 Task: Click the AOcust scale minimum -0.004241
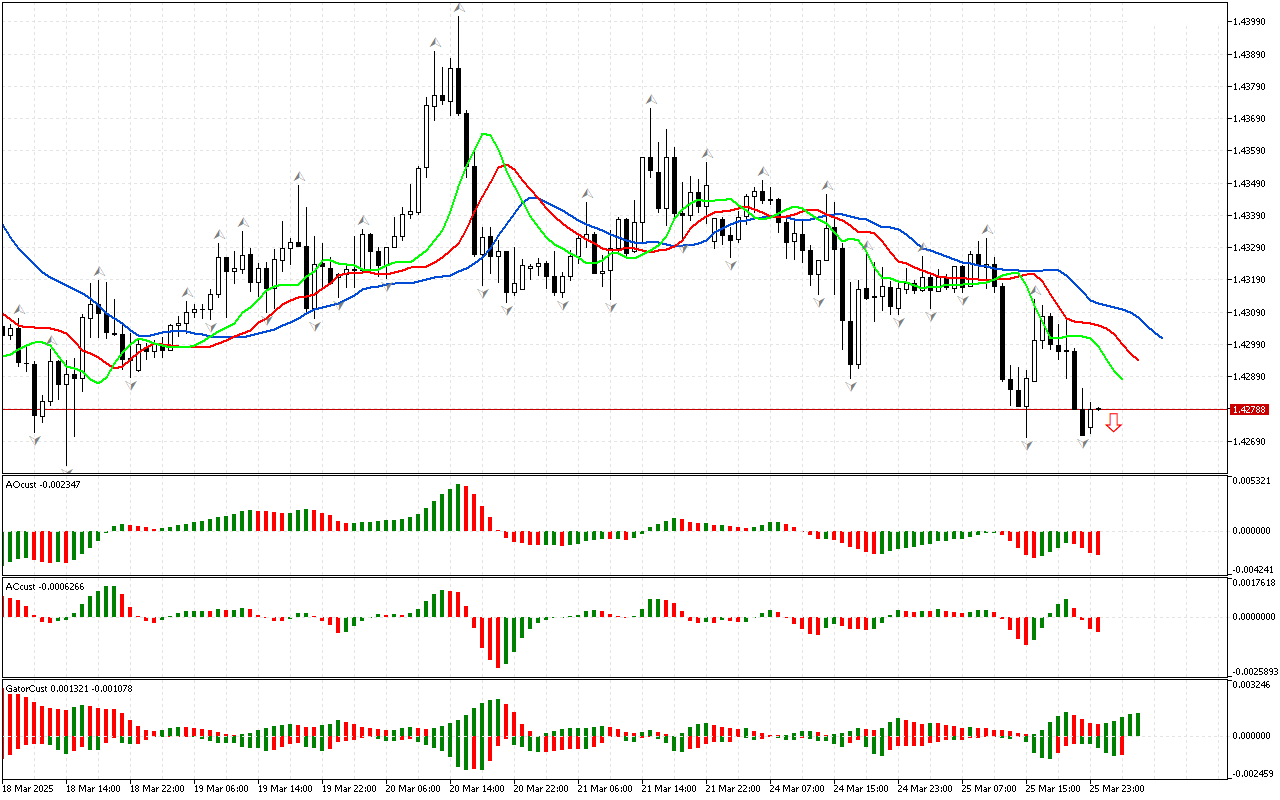pyautogui.click(x=1251, y=569)
